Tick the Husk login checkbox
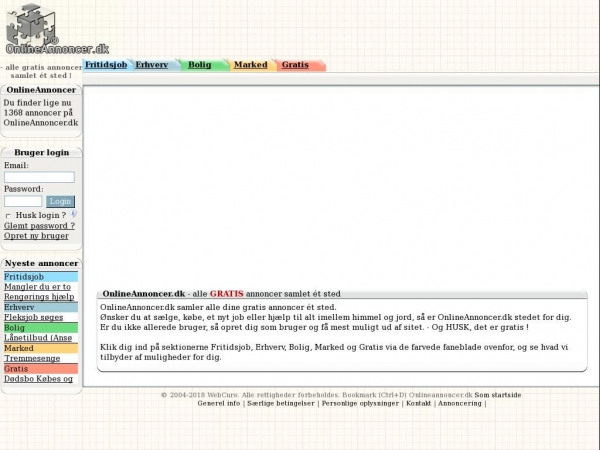Image resolution: width=600 pixels, height=450 pixels. click(x=8, y=216)
